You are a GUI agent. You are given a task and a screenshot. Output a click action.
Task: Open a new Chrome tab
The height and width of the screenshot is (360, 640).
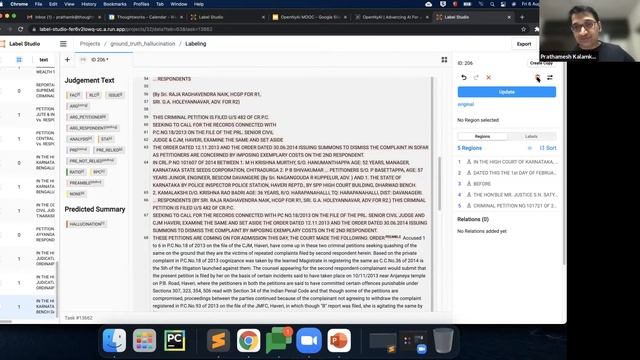click(x=522, y=17)
